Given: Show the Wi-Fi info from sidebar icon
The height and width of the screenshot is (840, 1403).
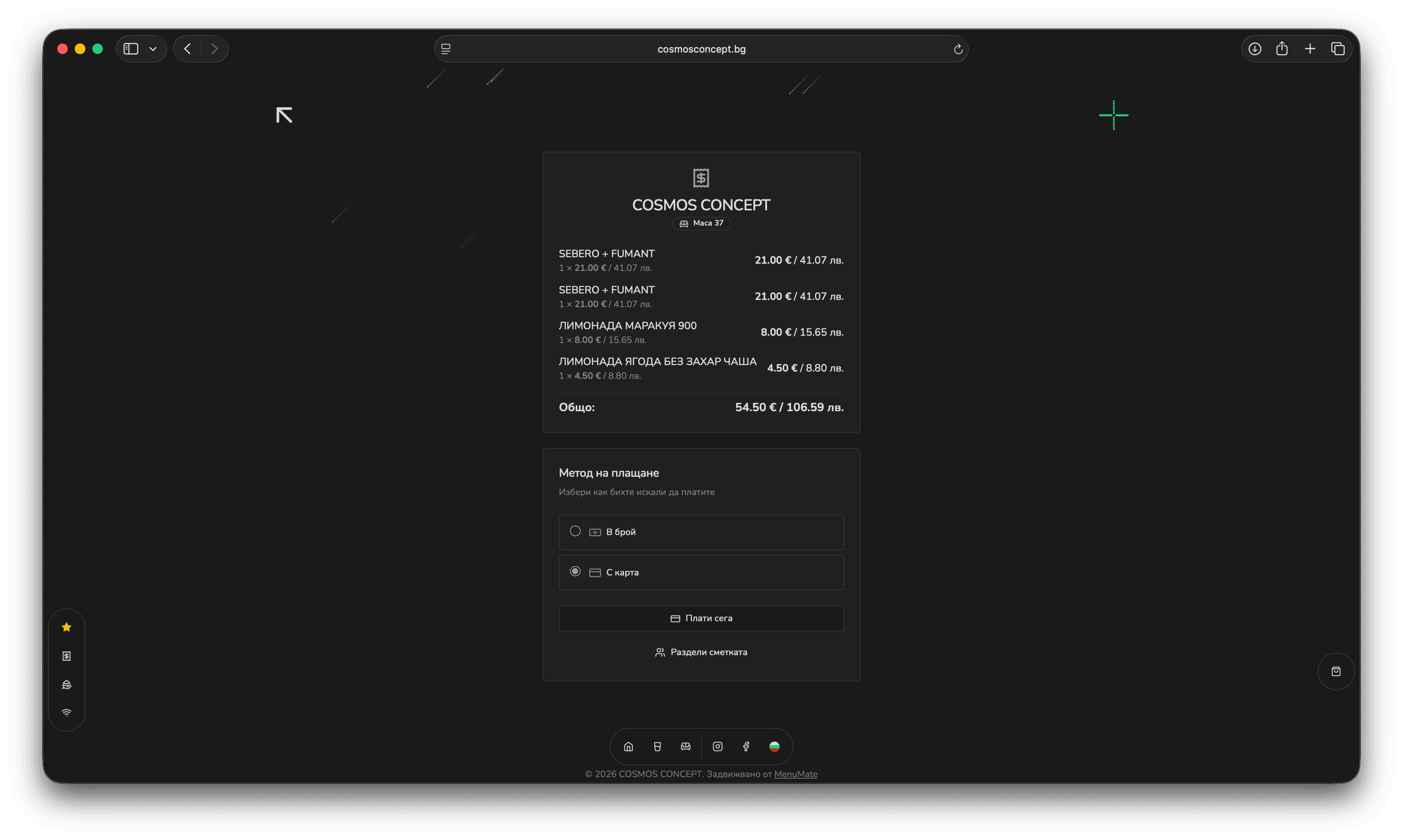Looking at the screenshot, I should coord(67,713).
